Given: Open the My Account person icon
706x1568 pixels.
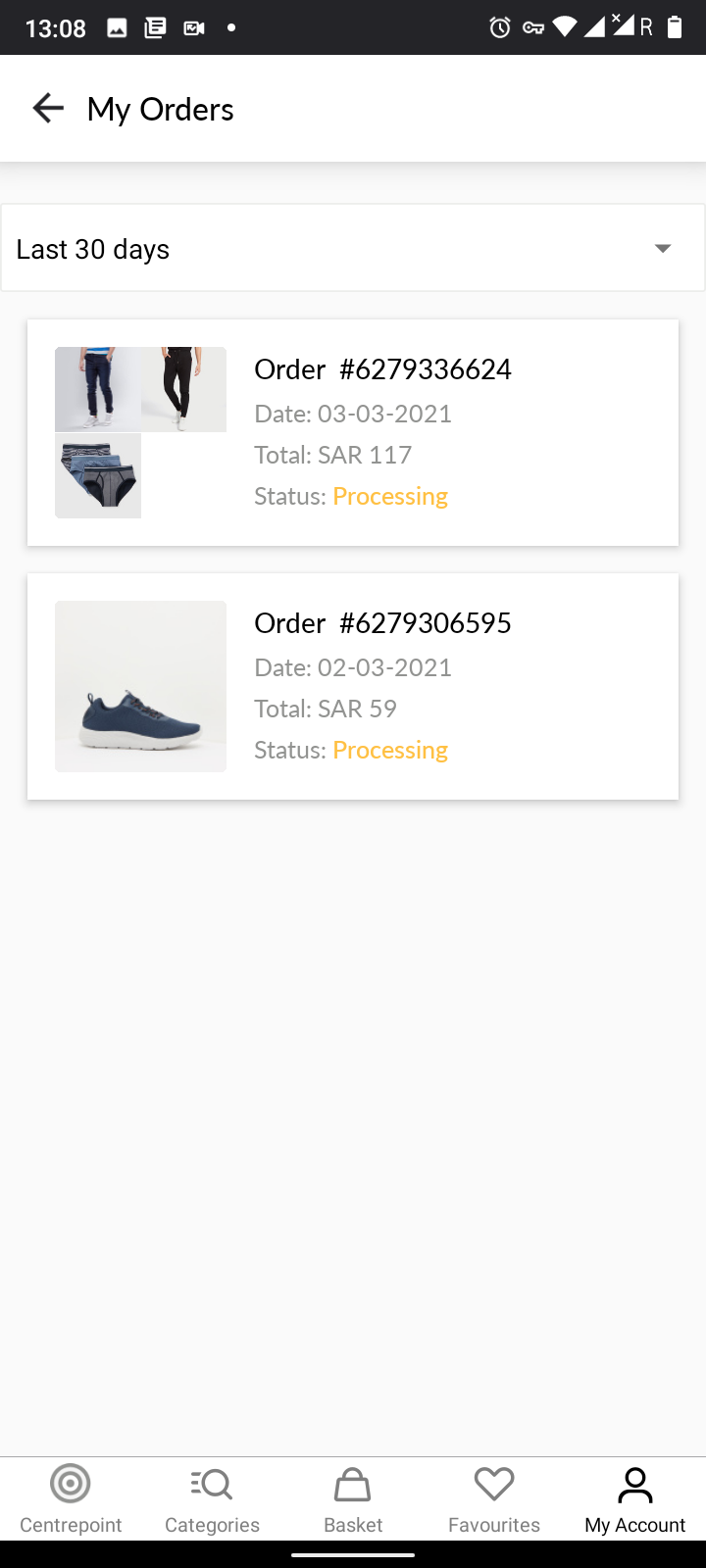Looking at the screenshot, I should (635, 1484).
